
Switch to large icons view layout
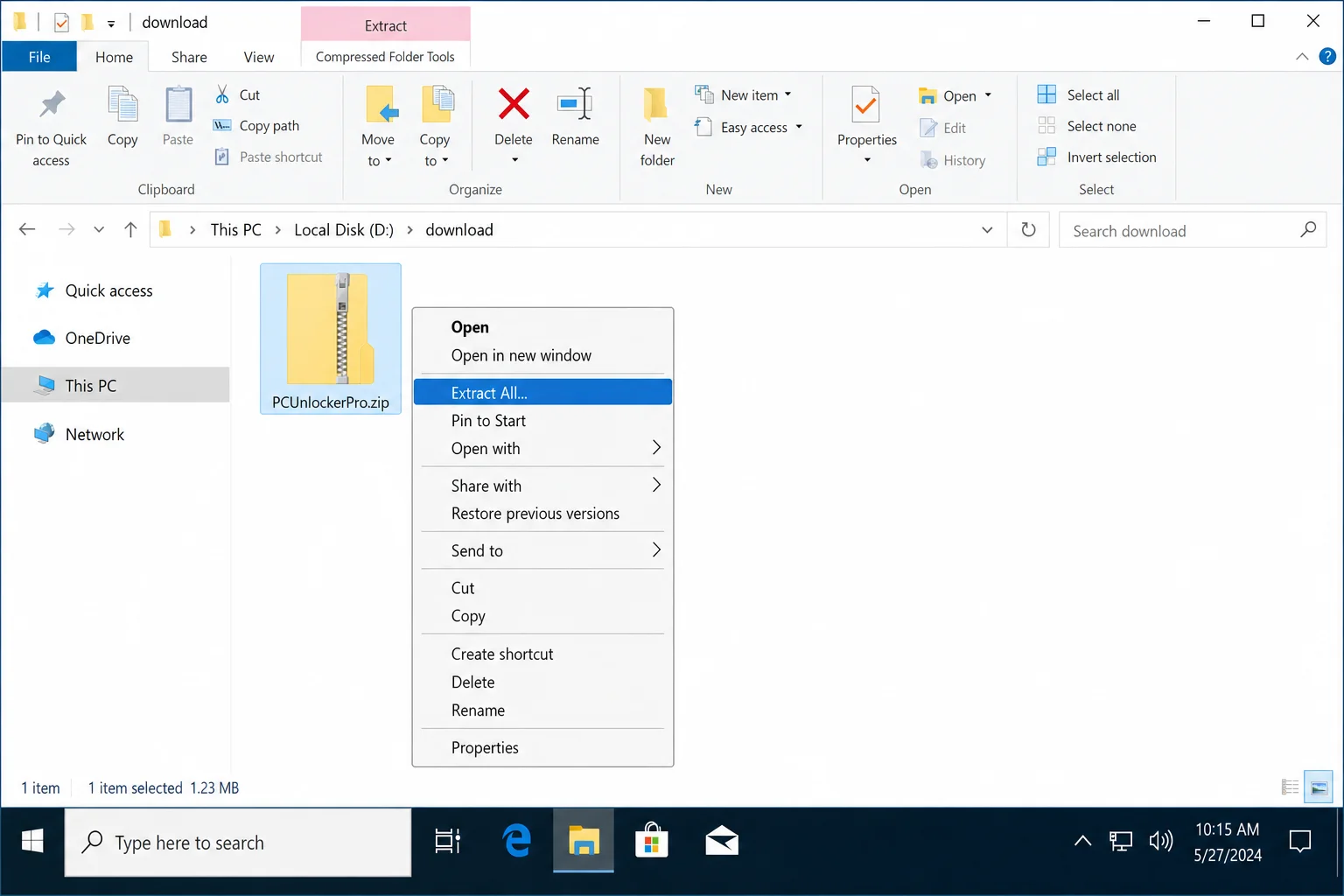click(x=1319, y=787)
